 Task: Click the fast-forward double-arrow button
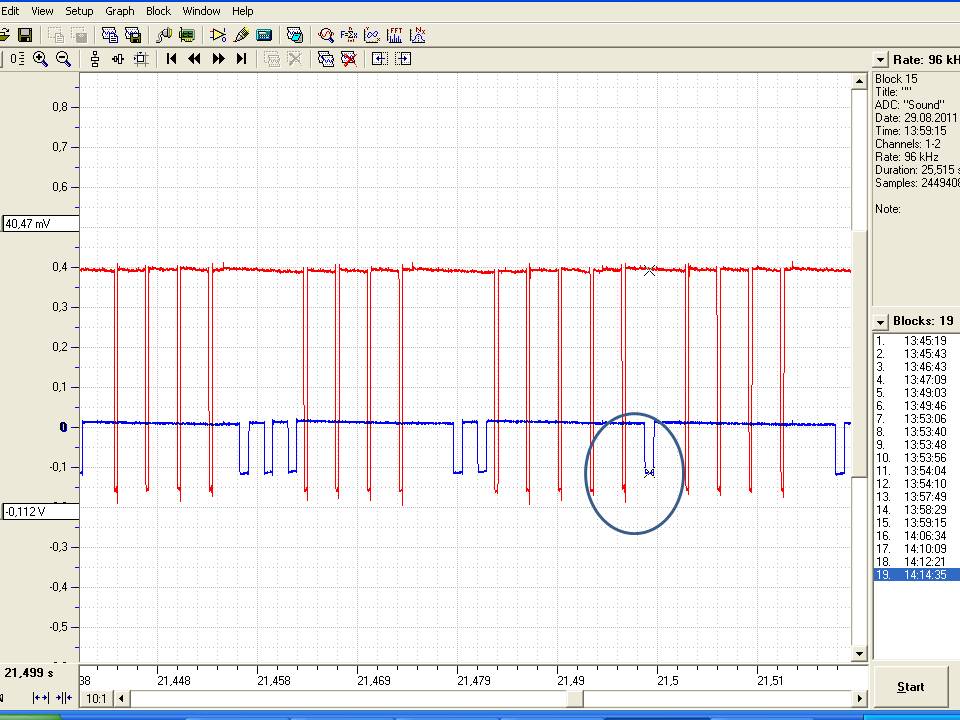218,59
